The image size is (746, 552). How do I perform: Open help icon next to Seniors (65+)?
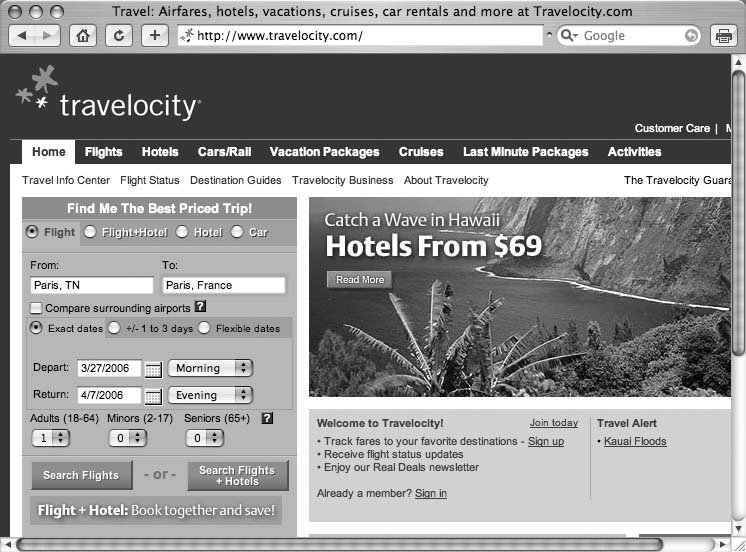(267, 418)
